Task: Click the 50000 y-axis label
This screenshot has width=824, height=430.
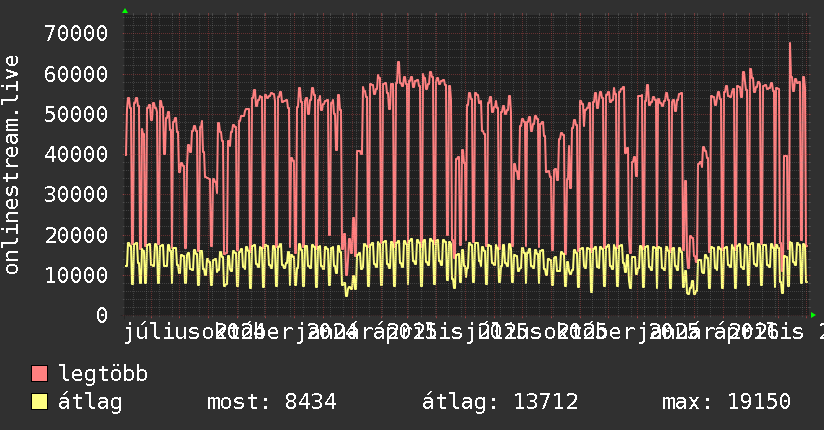Action: pyautogui.click(x=76, y=114)
